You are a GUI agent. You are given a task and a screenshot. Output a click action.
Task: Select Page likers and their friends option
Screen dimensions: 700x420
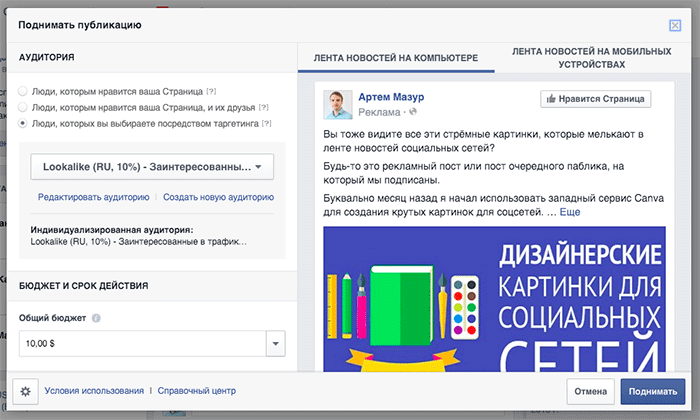click(22, 108)
